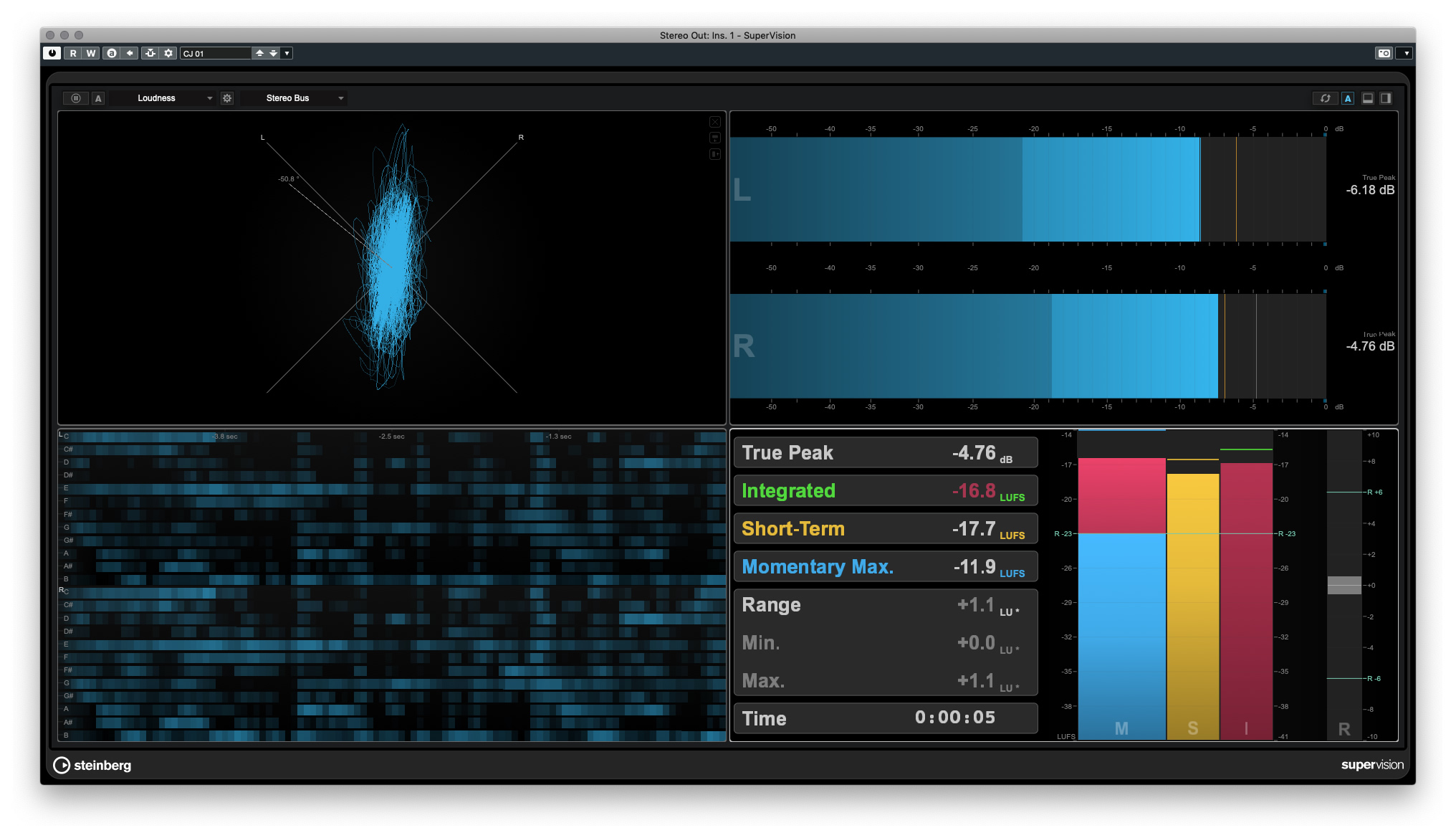Pause the measurement display
Screen dimensions: 1456x838
76,98
